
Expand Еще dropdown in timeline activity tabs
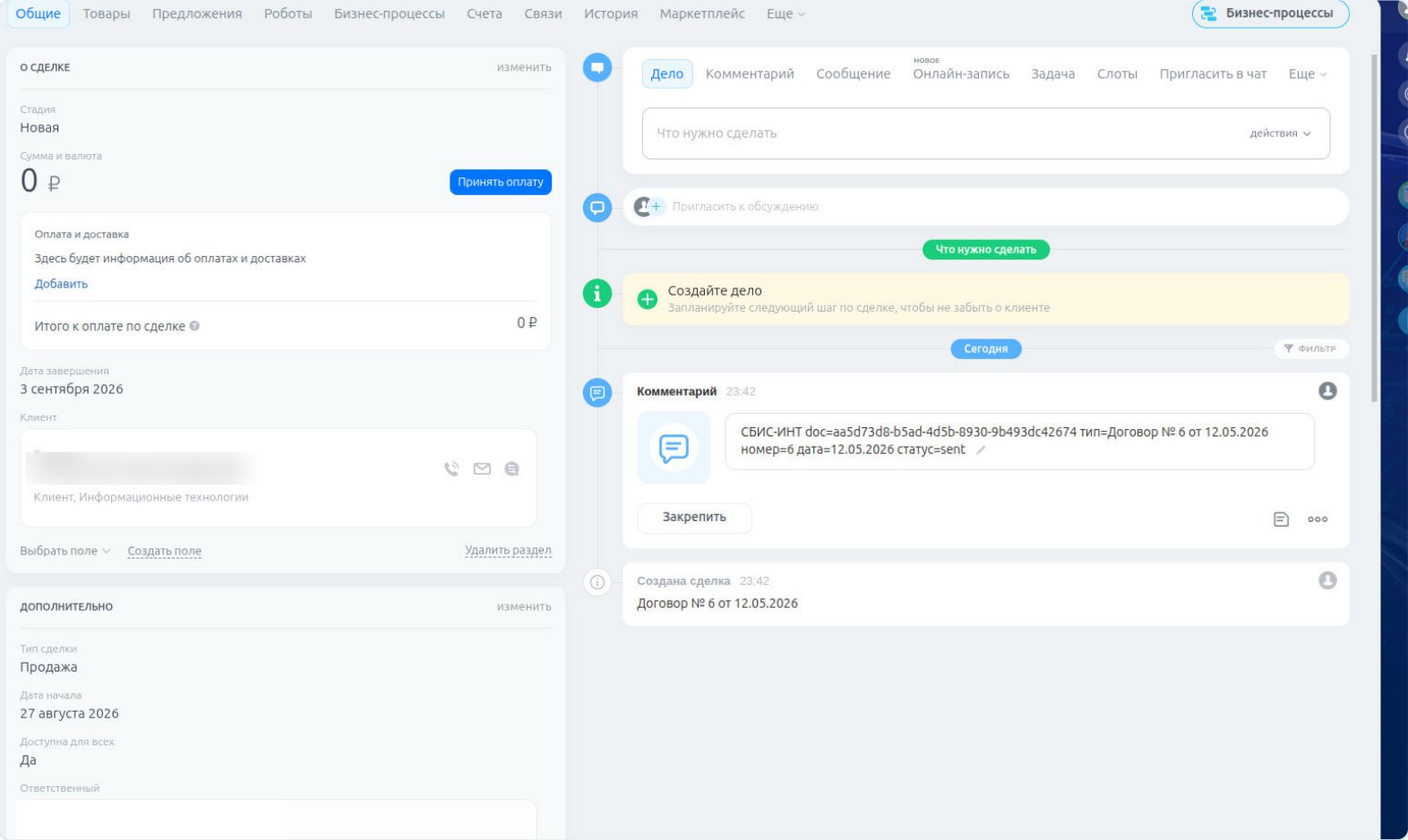(1308, 73)
